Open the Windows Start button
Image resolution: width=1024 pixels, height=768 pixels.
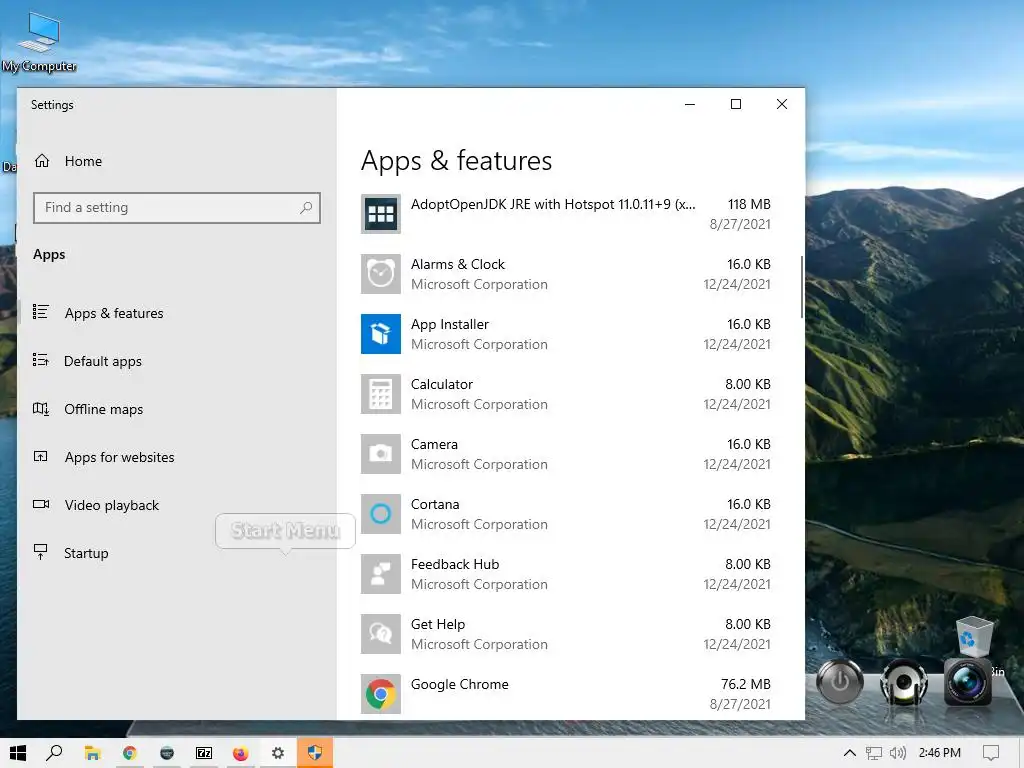tap(18, 753)
